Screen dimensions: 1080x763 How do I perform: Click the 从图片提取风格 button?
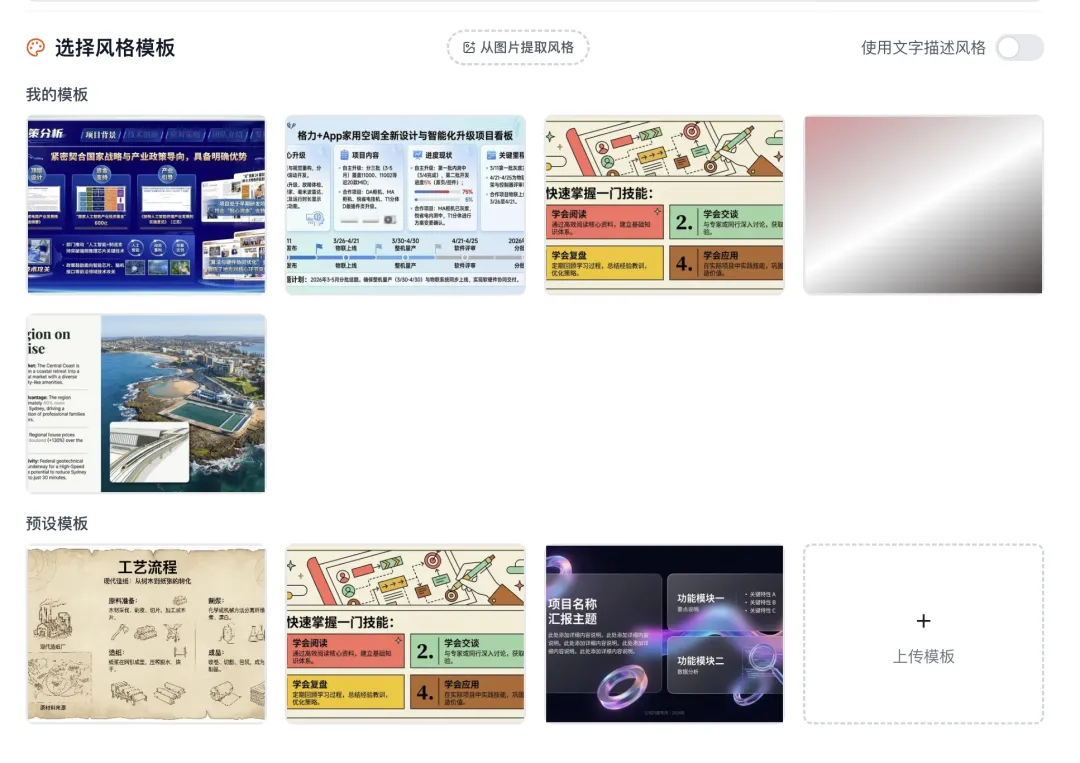coord(518,48)
